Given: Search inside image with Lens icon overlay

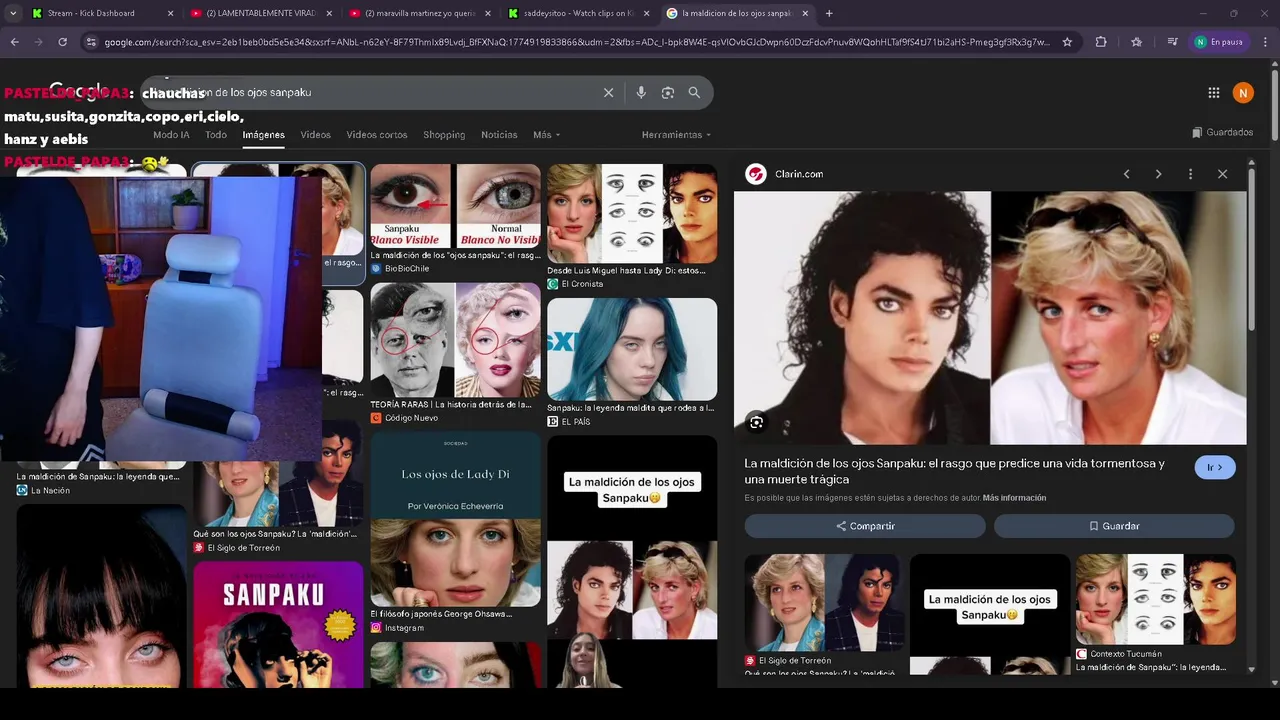Looking at the screenshot, I should [756, 422].
